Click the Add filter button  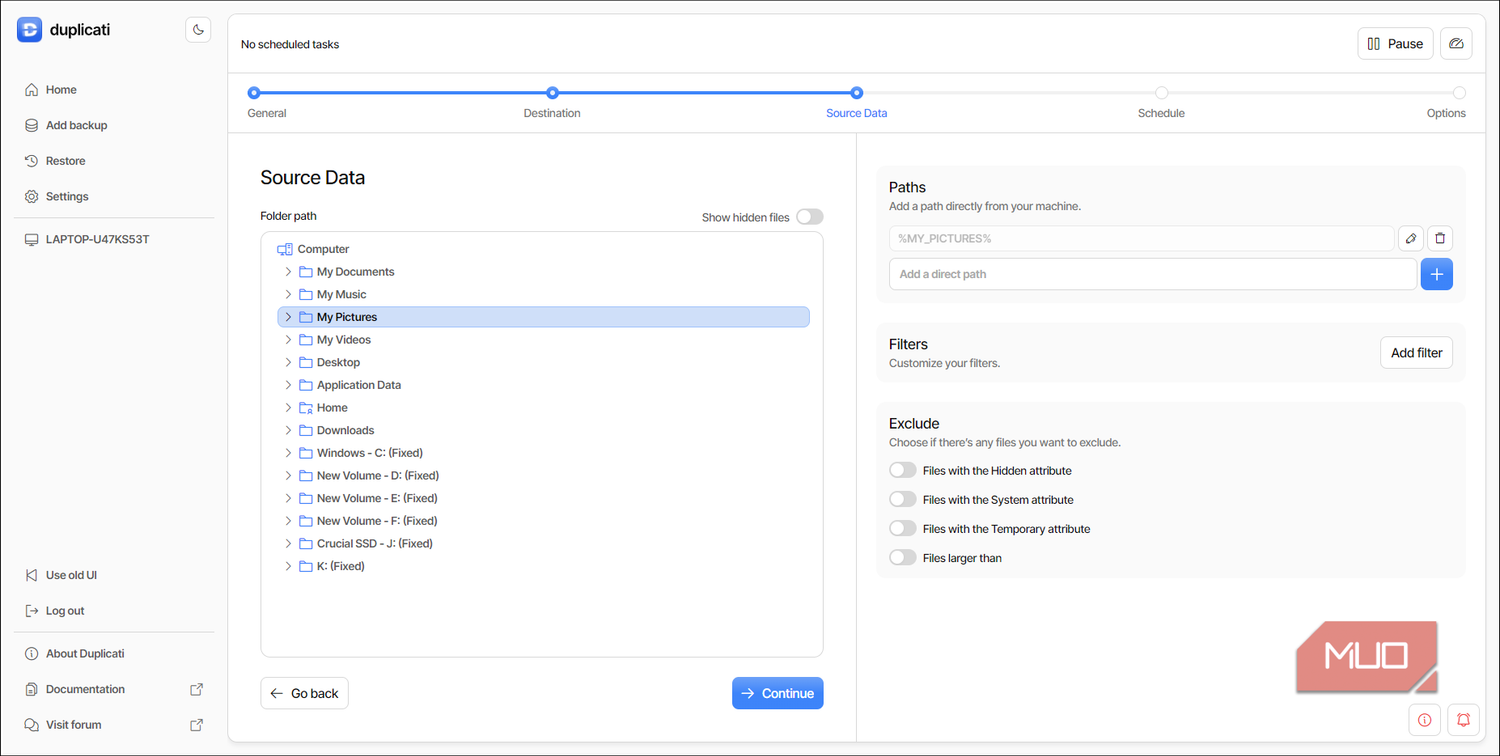[1416, 352]
